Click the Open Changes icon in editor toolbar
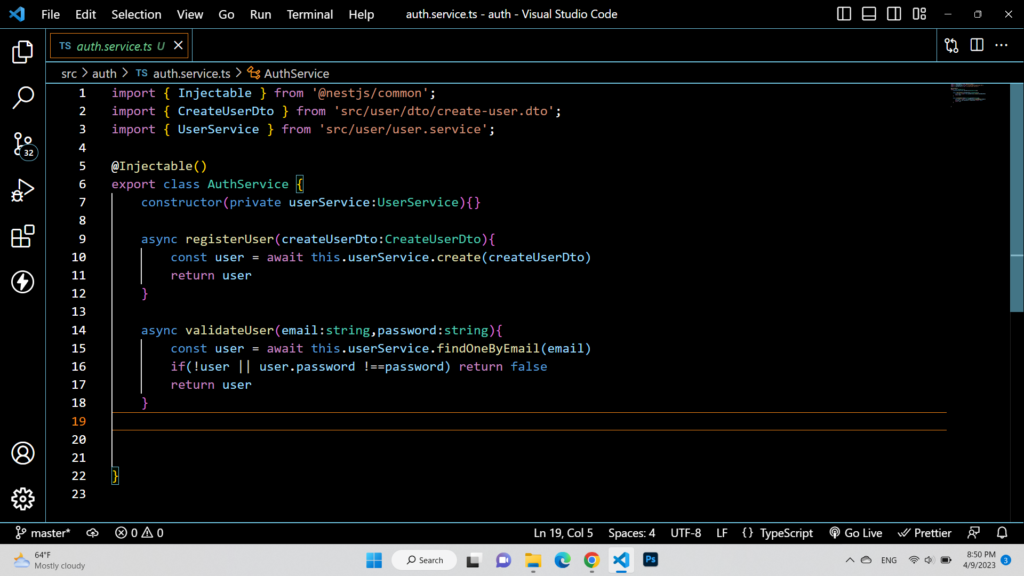The width and height of the screenshot is (1024, 576). click(952, 45)
